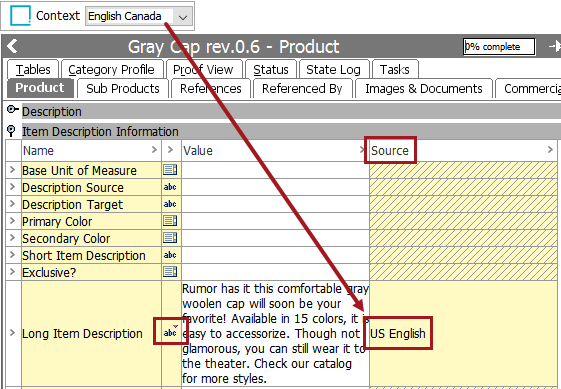Open the Status tab
Screen dimensions: 561x389
(271, 69)
